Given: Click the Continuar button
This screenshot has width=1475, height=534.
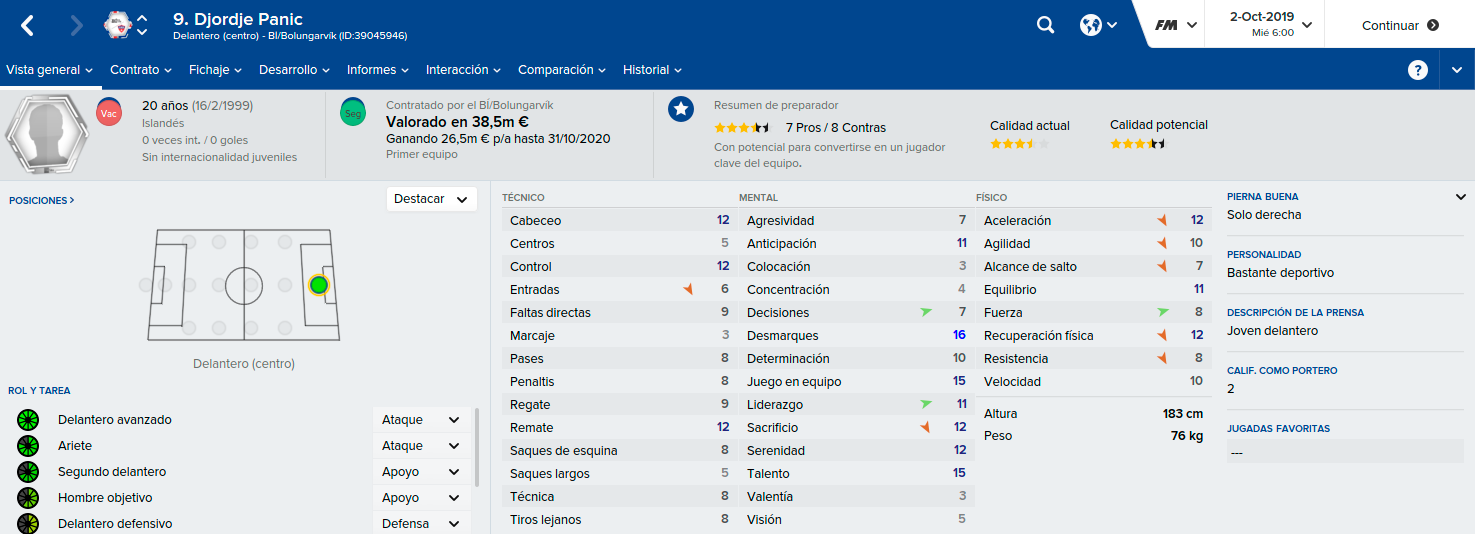Looking at the screenshot, I should click(x=1400, y=25).
